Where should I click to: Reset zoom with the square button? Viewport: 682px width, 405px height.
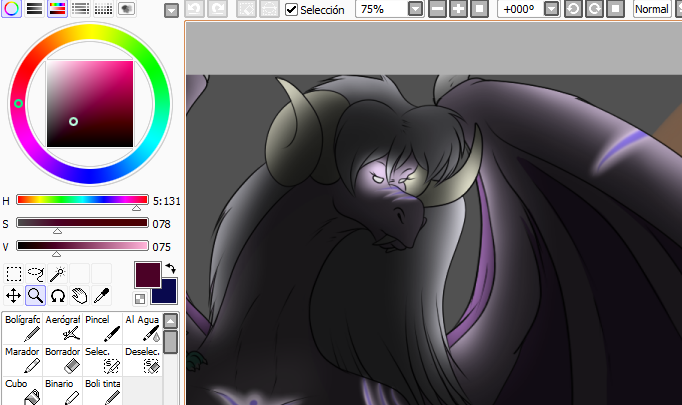click(479, 9)
